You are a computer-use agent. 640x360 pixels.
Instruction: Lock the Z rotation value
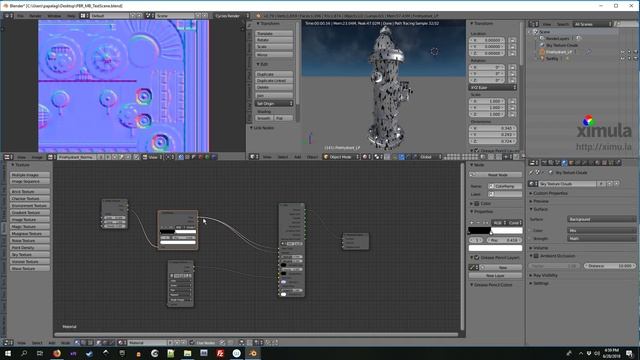tap(512, 80)
